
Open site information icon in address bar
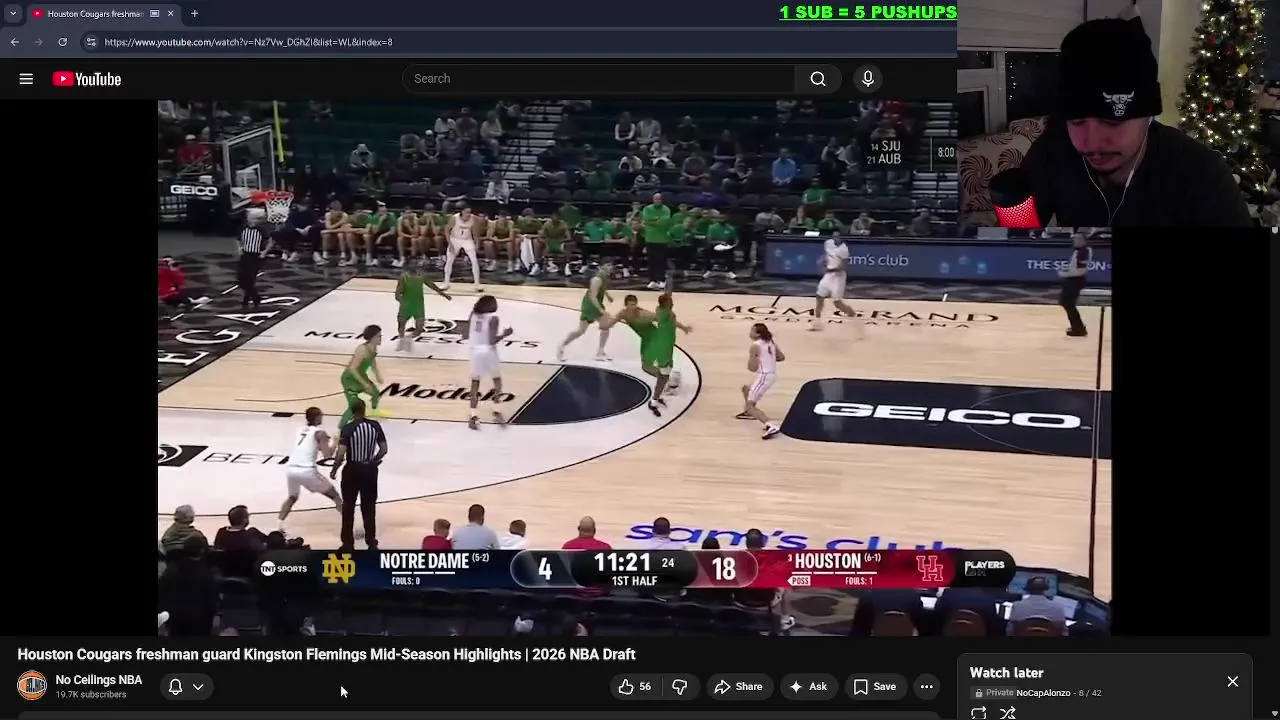[x=91, y=42]
